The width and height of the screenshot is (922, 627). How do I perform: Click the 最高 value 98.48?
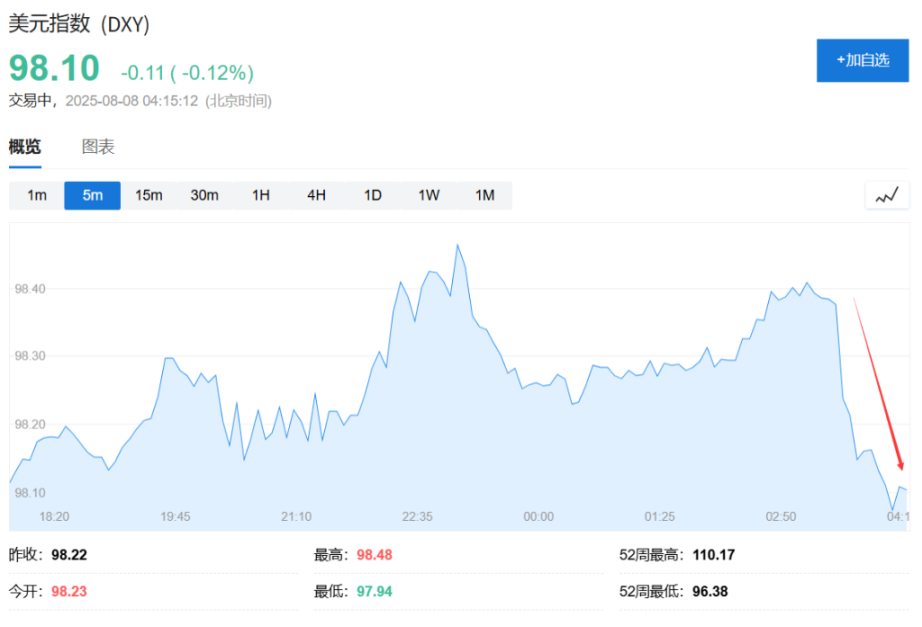click(374, 555)
